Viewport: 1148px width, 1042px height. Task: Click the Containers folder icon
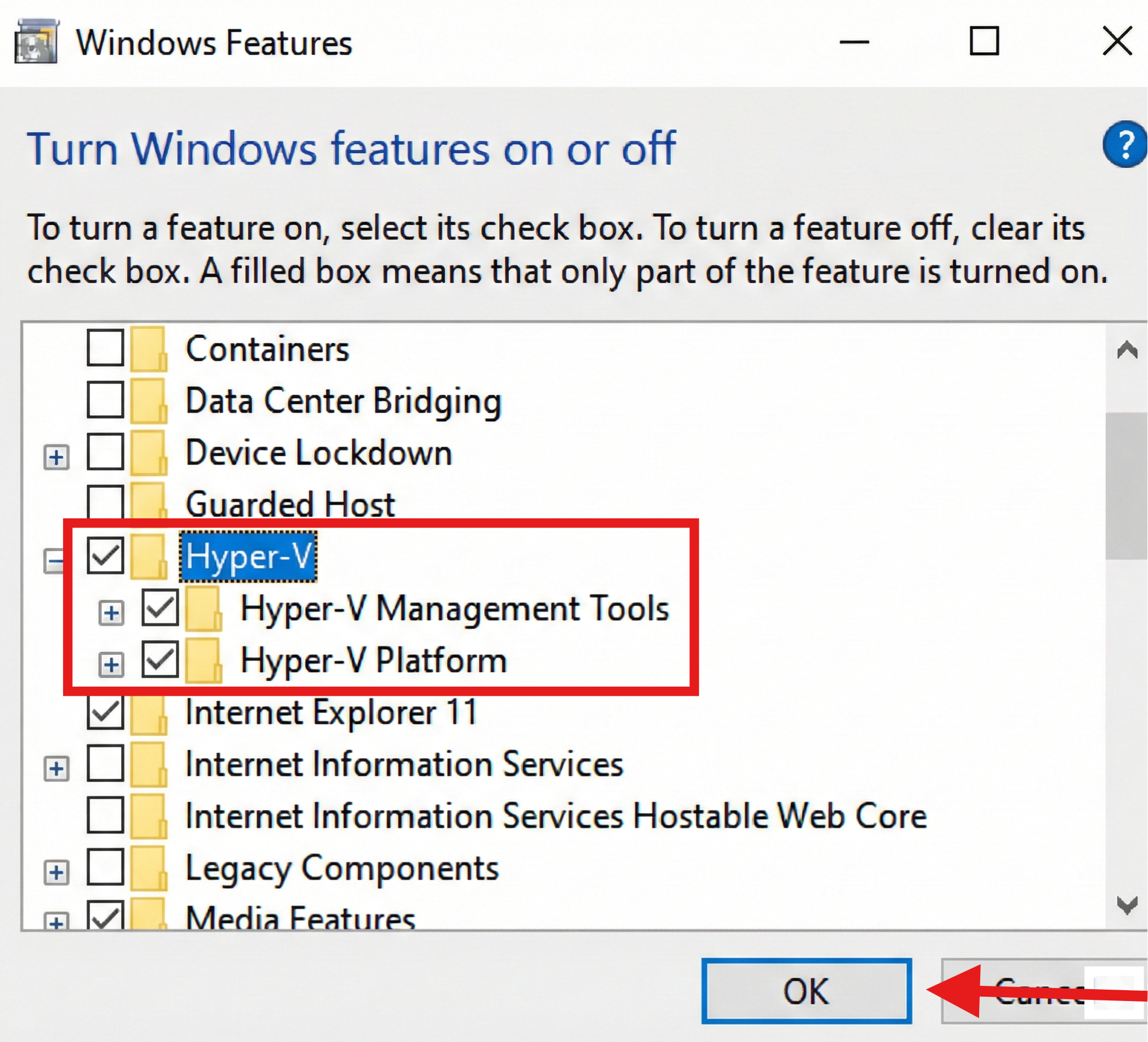148,348
